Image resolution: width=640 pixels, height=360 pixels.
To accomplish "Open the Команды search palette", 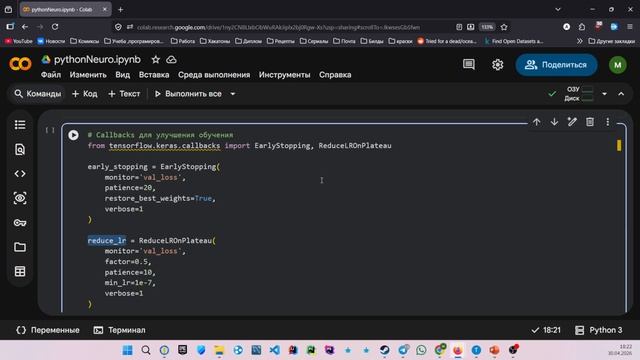I will [38, 94].
